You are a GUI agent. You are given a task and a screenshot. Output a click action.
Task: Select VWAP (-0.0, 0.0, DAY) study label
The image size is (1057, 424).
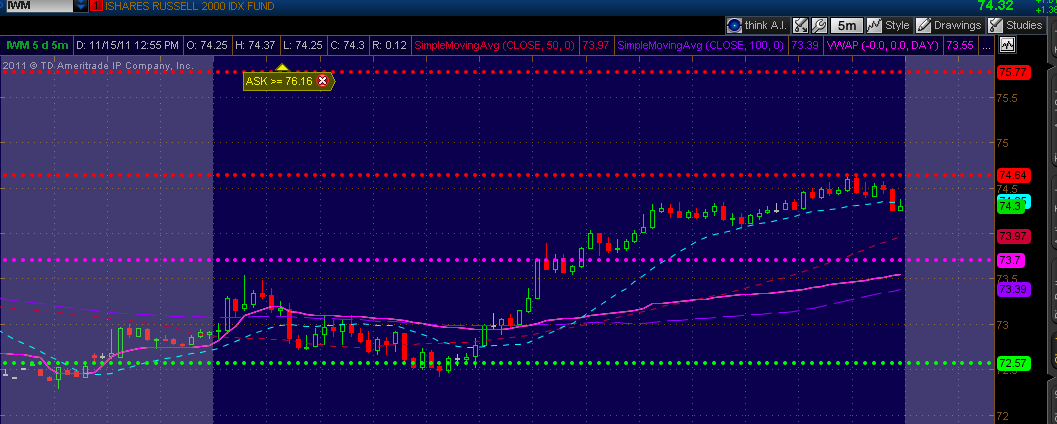tap(884, 45)
